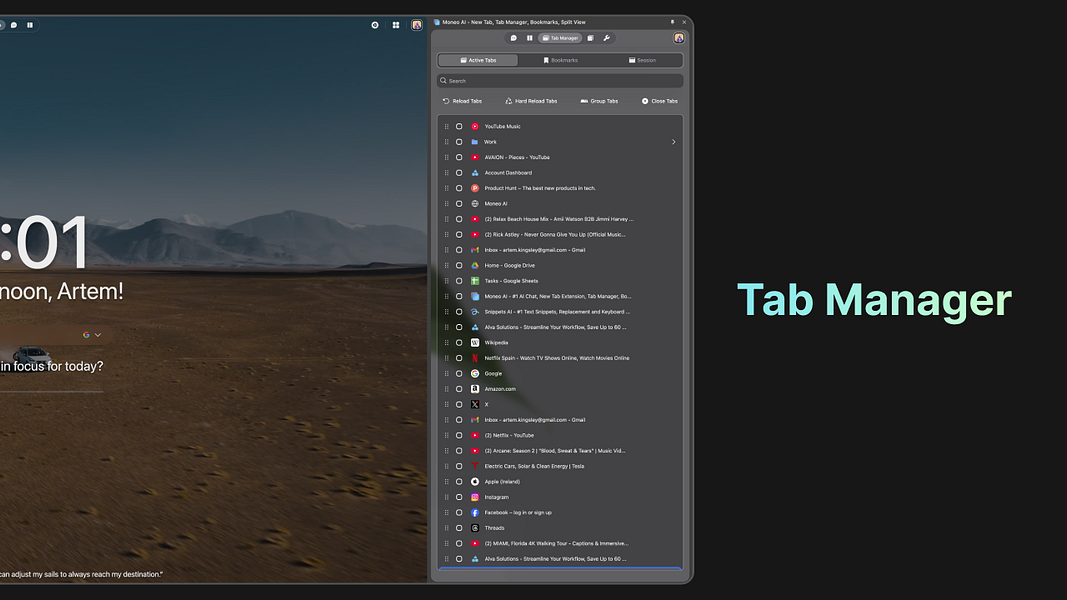Open the apps grid icon on new tab page
This screenshot has height=600, width=1067.
click(396, 25)
